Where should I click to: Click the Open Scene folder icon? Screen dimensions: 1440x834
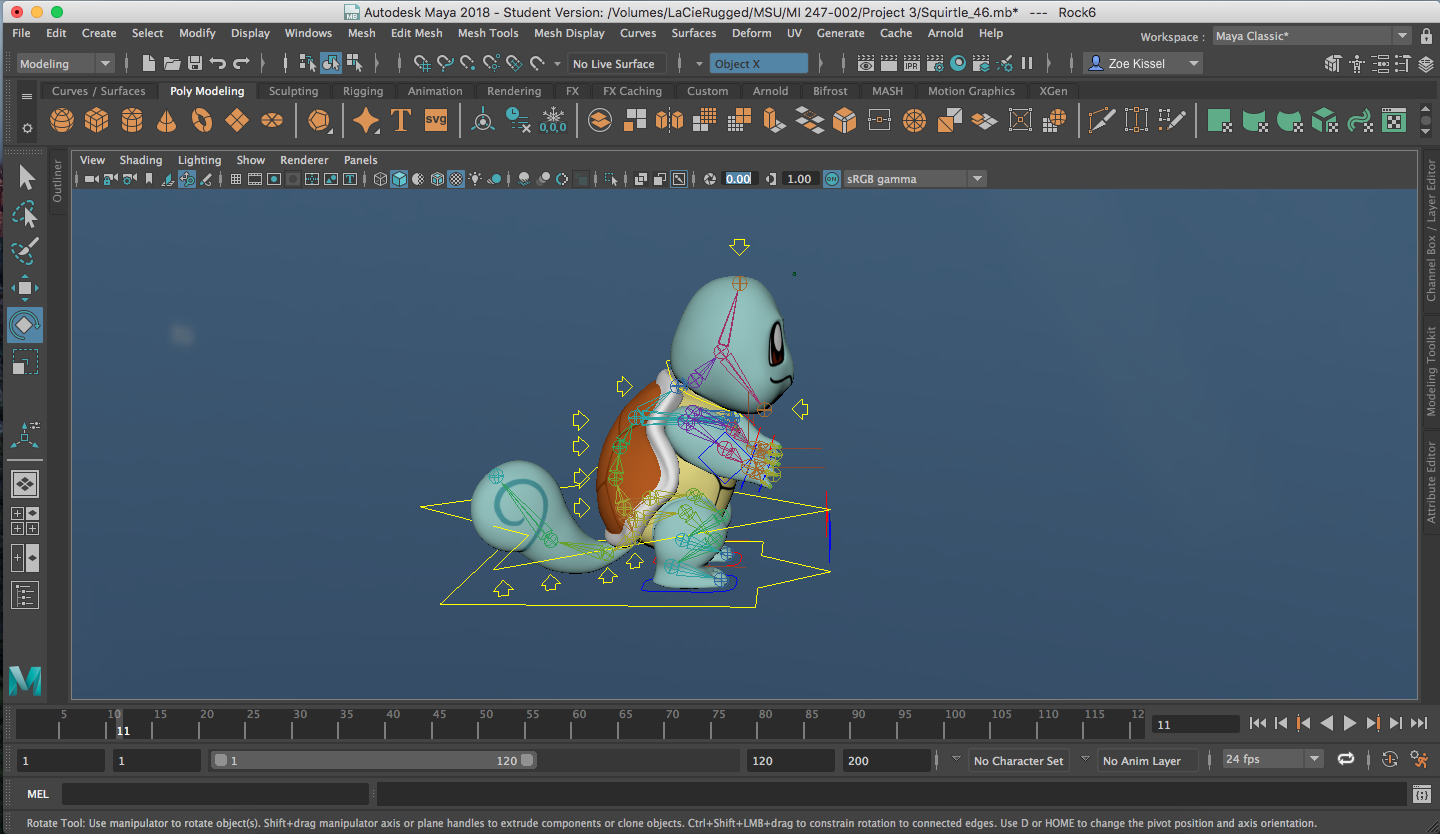172,63
